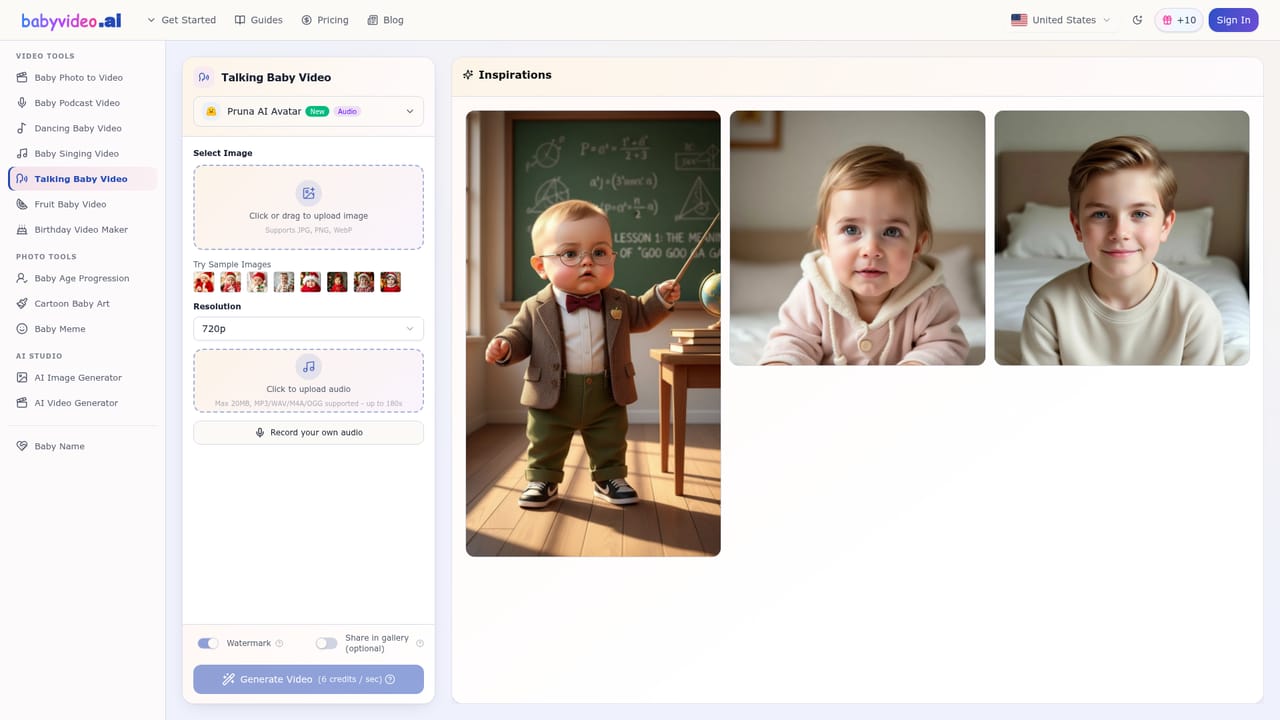Enable the Share in gallery toggle
Image resolution: width=1280 pixels, height=720 pixels.
click(326, 643)
